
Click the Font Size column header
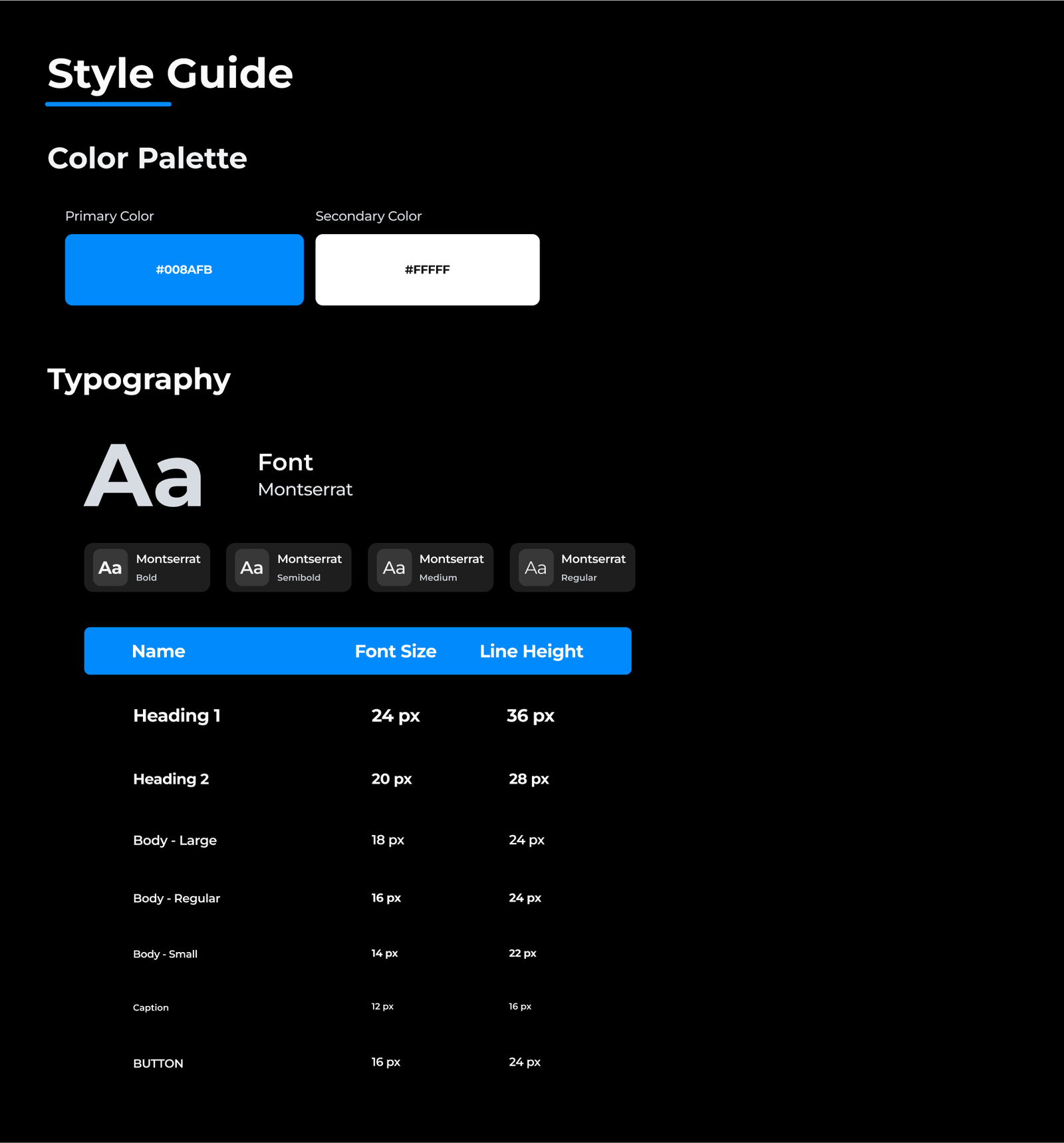click(395, 651)
